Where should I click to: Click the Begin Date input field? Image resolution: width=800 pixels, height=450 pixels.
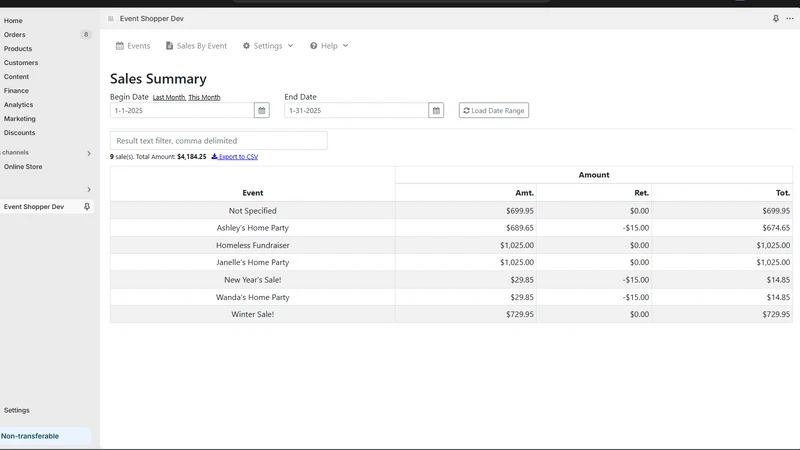(182, 110)
